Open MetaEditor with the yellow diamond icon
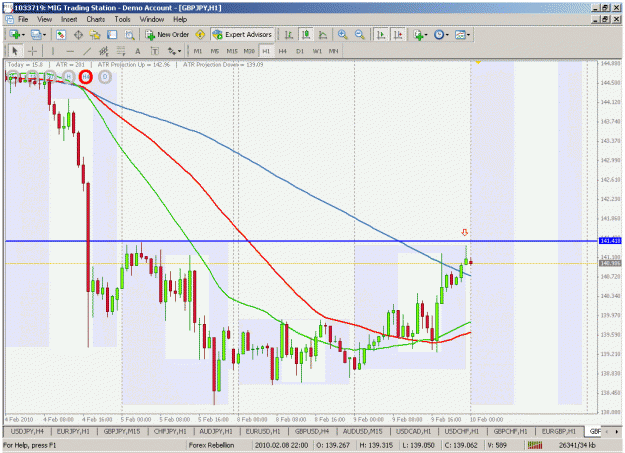This screenshot has height=453, width=625. pos(200,35)
